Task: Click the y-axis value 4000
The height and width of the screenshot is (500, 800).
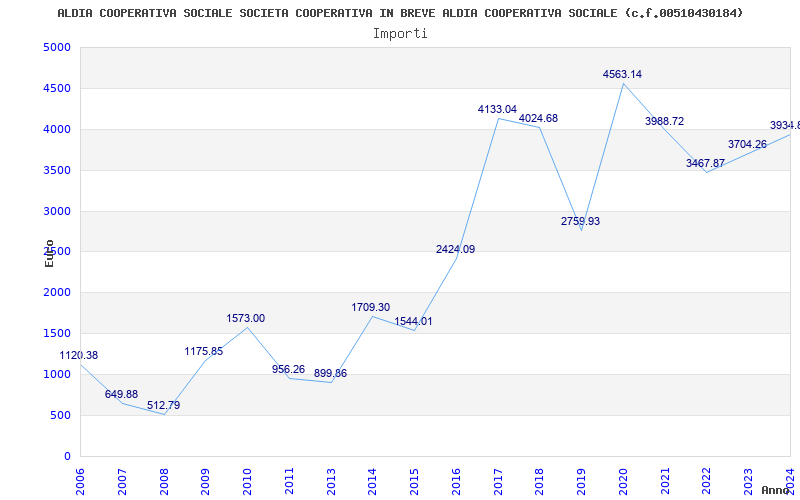Action: point(57,130)
